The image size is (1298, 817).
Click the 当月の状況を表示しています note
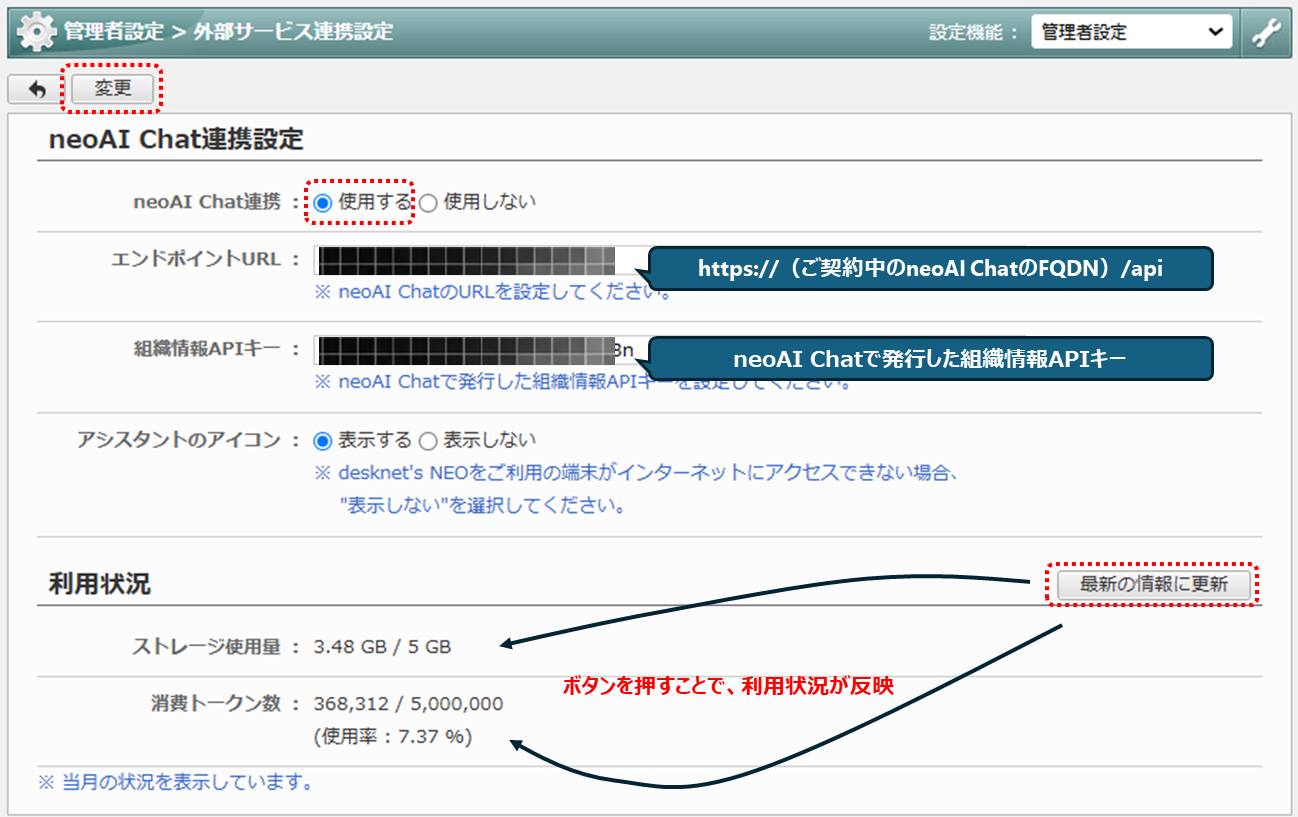pos(176,782)
